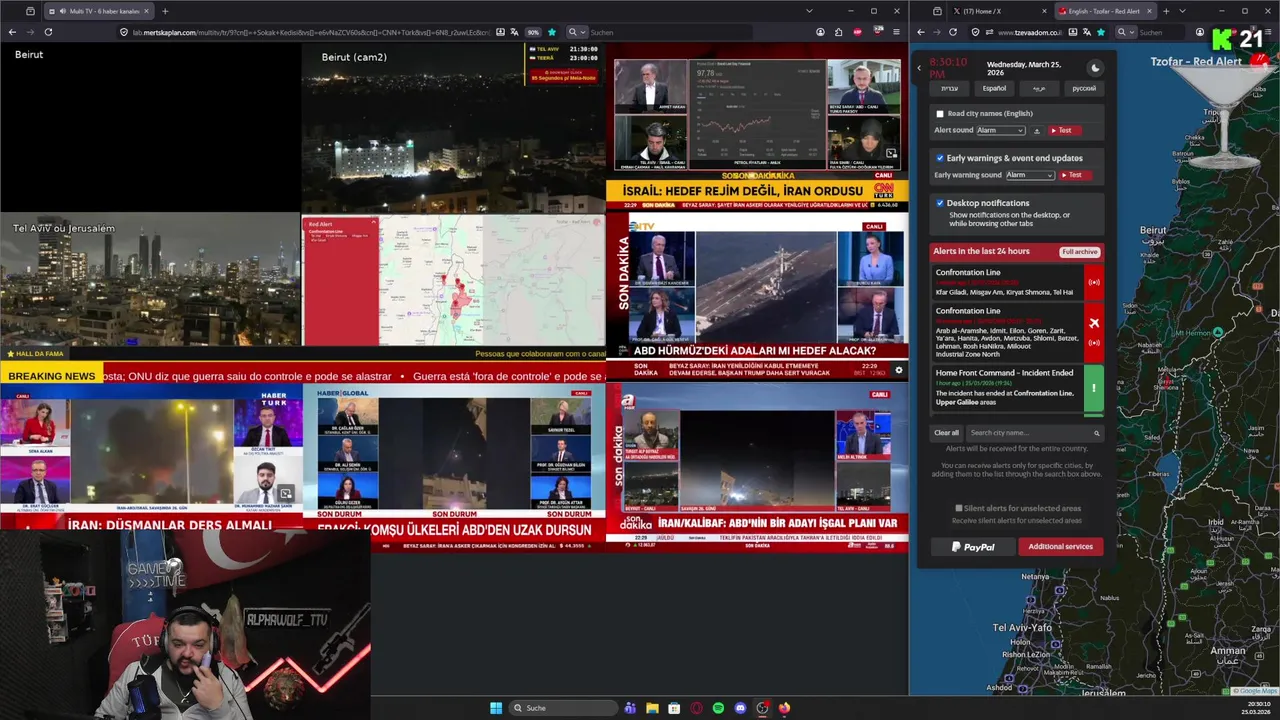Open new tab in Tzofar browser window

click(x=1166, y=11)
